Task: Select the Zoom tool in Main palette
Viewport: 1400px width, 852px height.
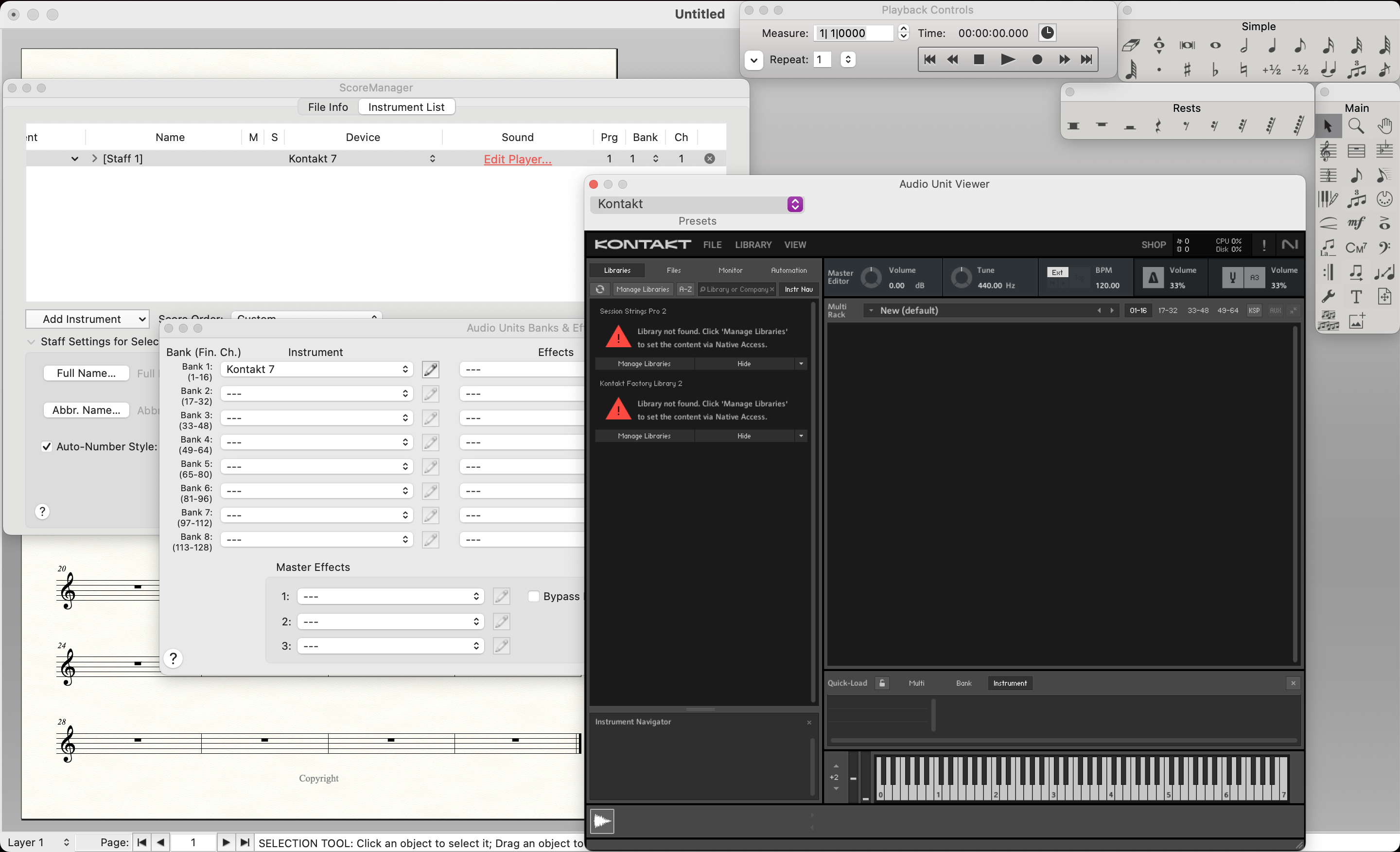Action: (x=1356, y=126)
